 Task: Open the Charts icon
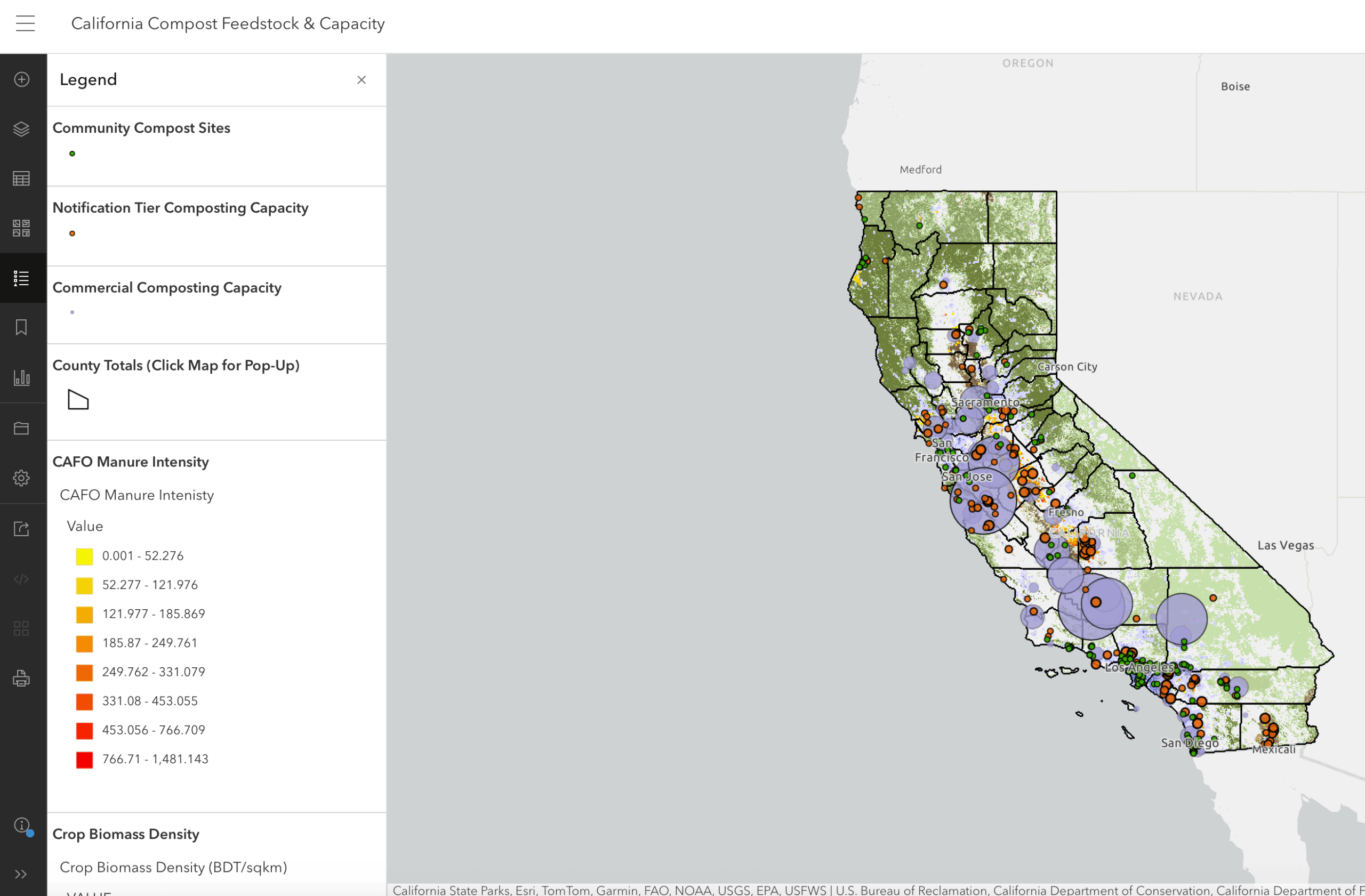click(22, 377)
